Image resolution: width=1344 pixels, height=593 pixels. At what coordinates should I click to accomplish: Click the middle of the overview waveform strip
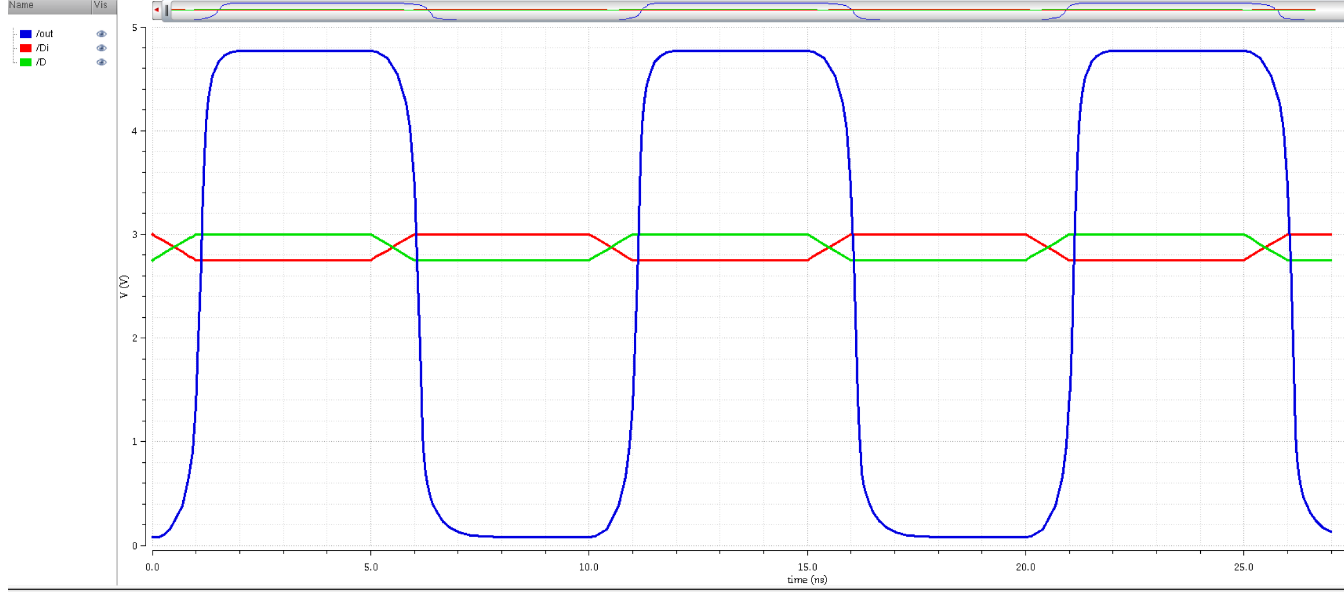coord(750,11)
